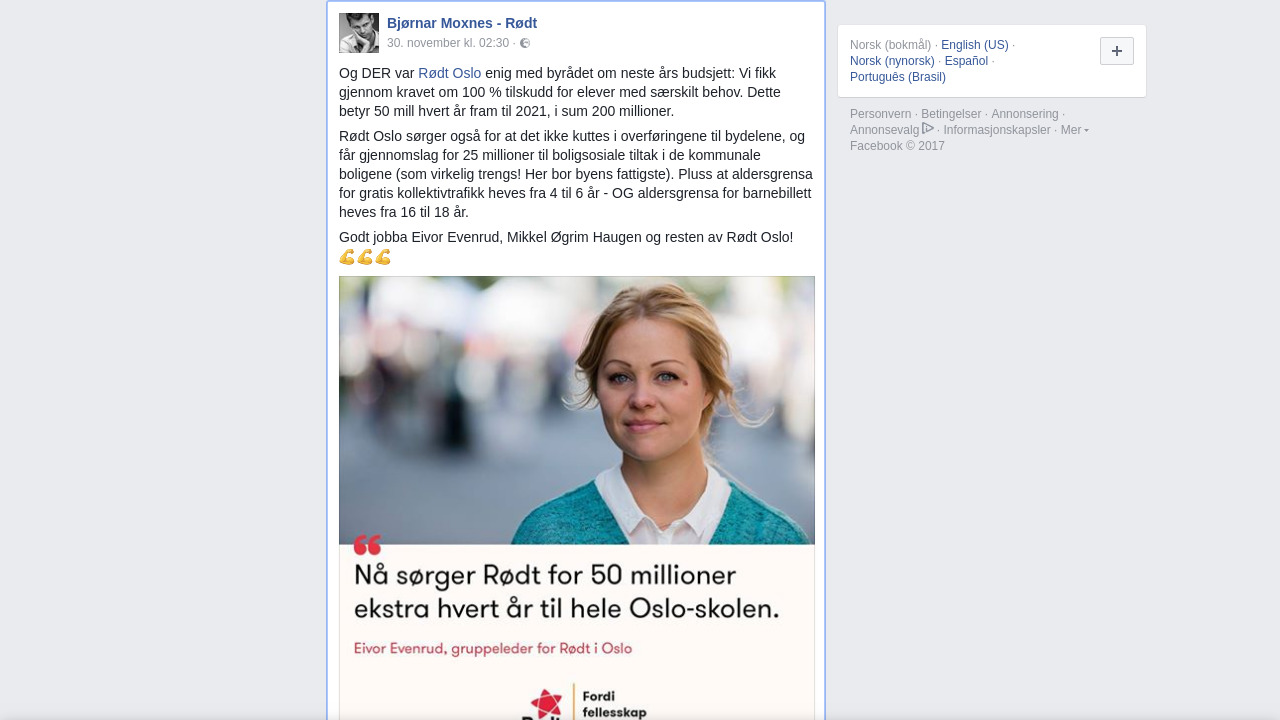
Task: Click the Rødt star logo in the image
Action: tap(547, 704)
